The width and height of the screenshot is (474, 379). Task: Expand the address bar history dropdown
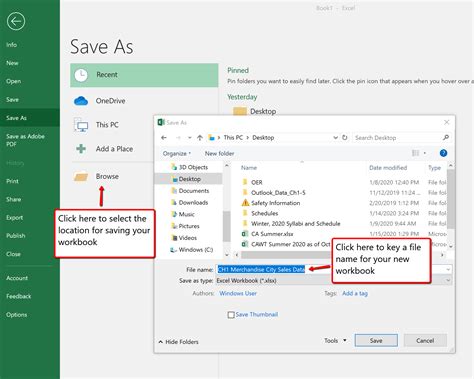[x=335, y=137]
